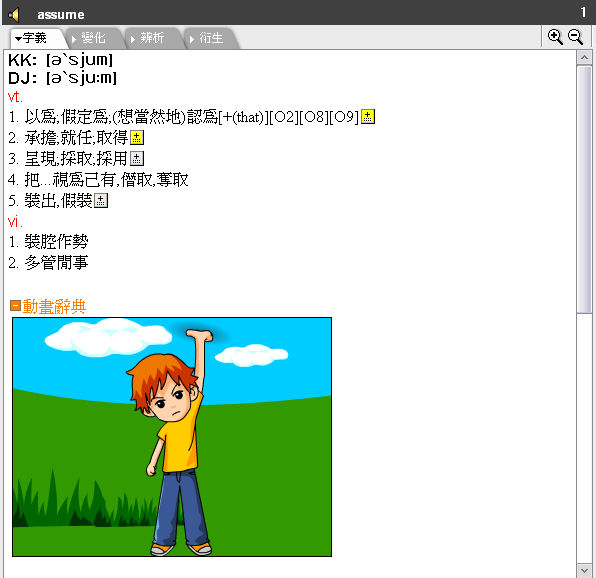This screenshot has height=578, width=596.
Task: Click the vt. part of speech label
Action: tap(15, 97)
